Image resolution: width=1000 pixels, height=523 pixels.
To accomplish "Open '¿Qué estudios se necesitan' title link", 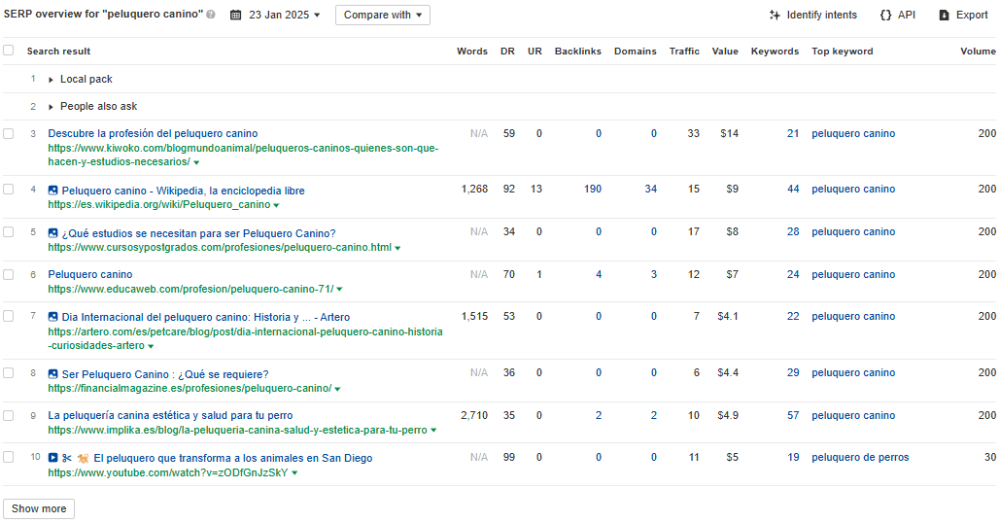I will click(198, 233).
